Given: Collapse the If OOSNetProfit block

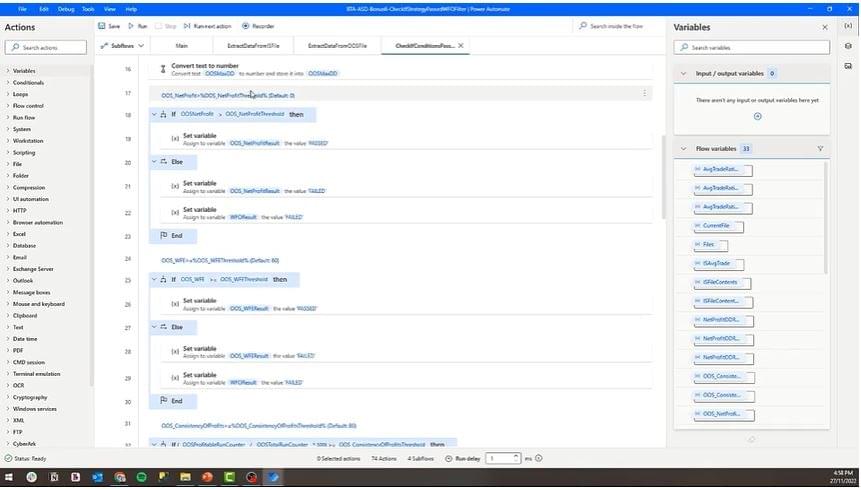Looking at the screenshot, I should (154, 115).
